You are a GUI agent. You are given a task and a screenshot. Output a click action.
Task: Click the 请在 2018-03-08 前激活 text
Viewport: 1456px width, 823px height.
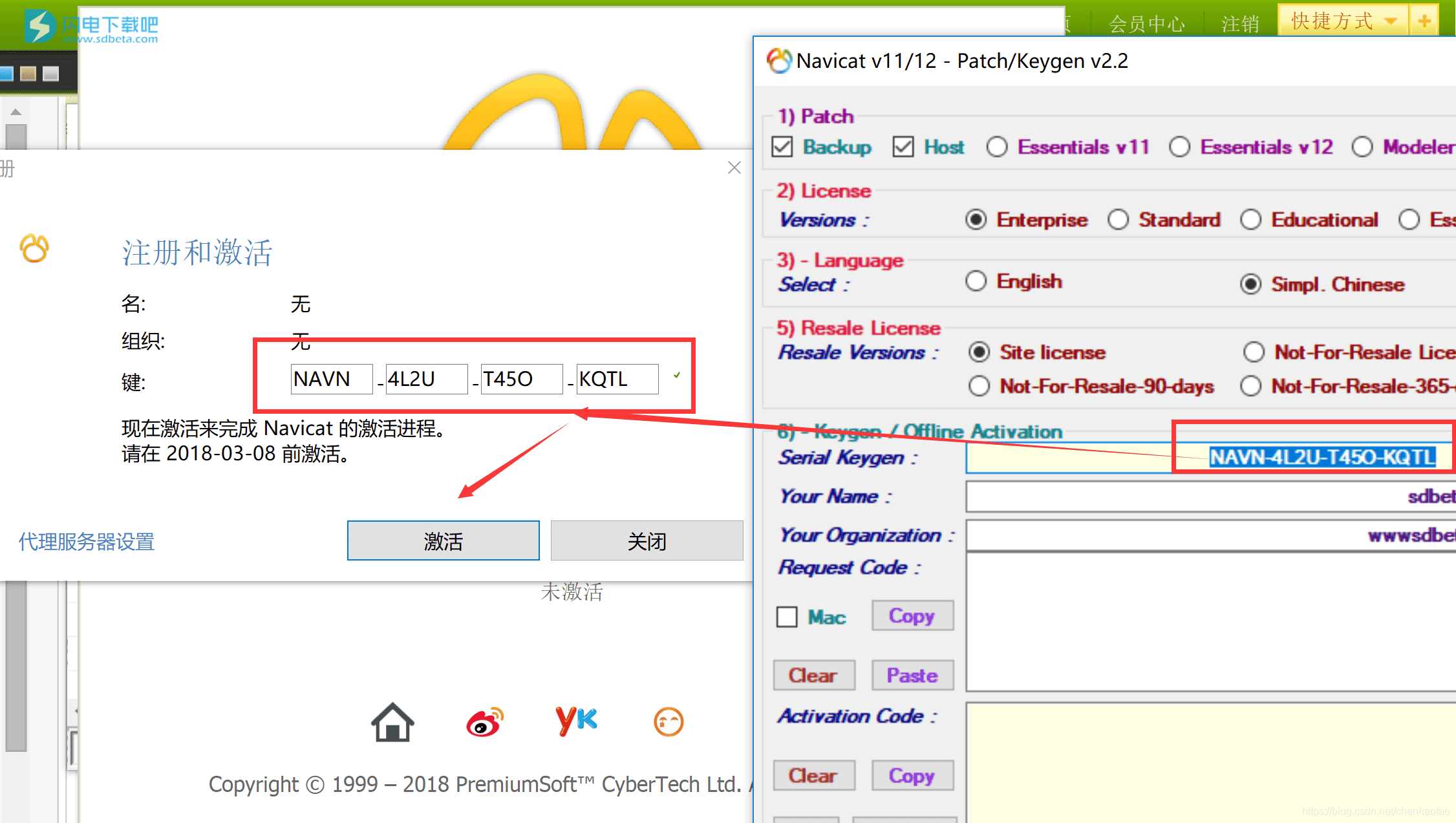[235, 454]
